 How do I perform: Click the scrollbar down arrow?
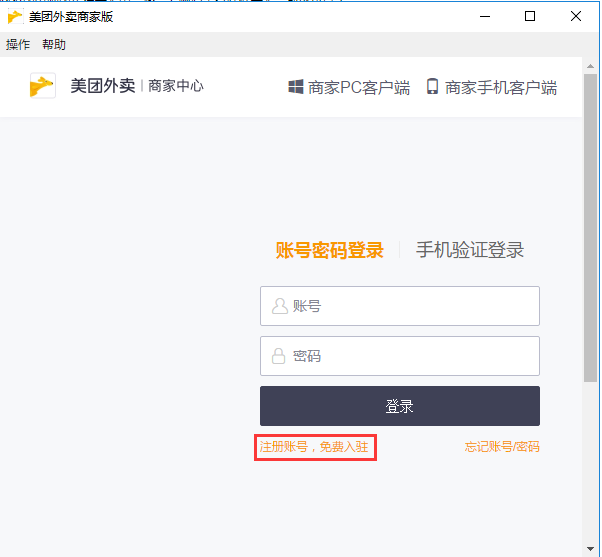590,549
